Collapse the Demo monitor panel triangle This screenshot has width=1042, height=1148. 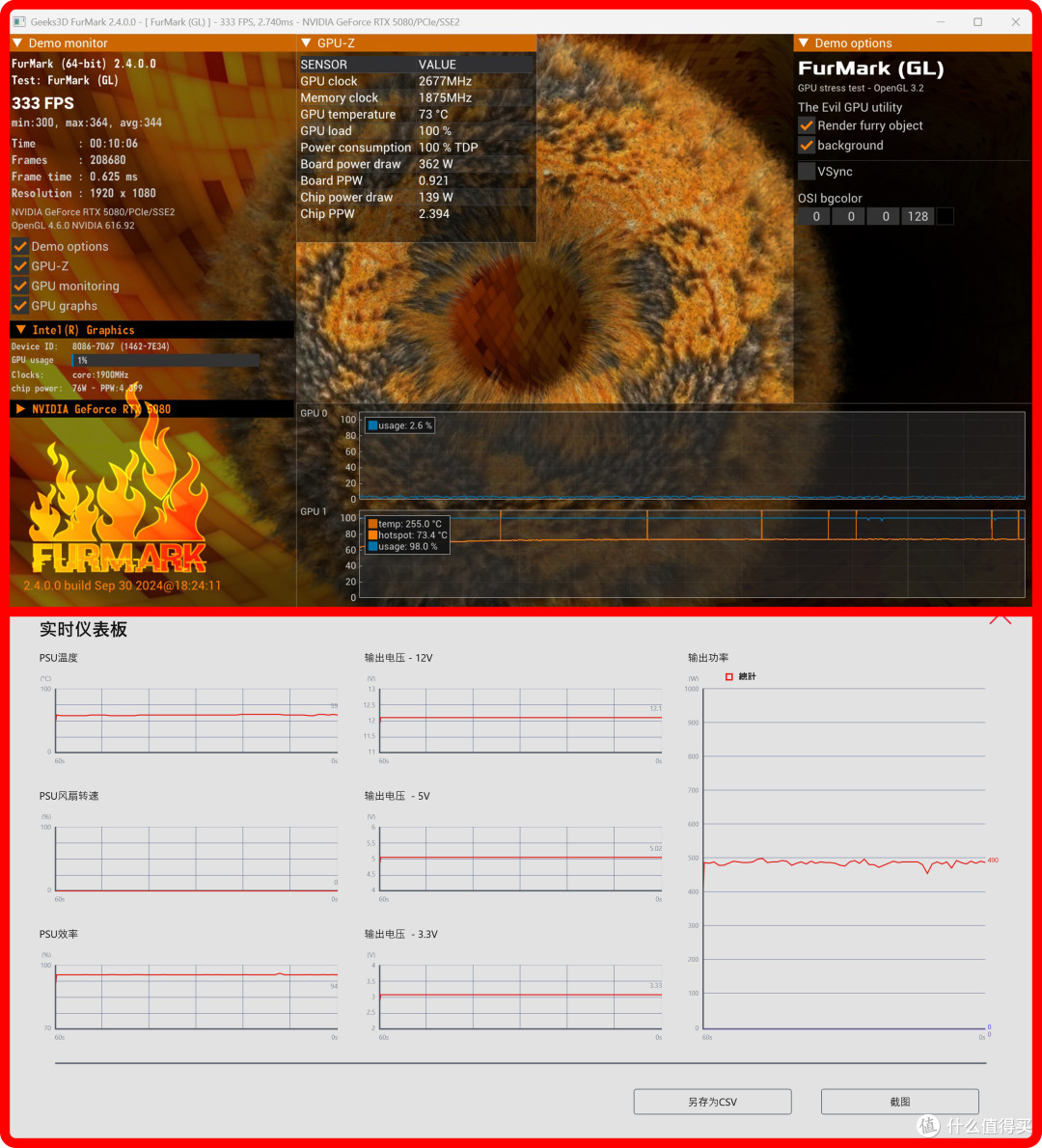(18, 43)
